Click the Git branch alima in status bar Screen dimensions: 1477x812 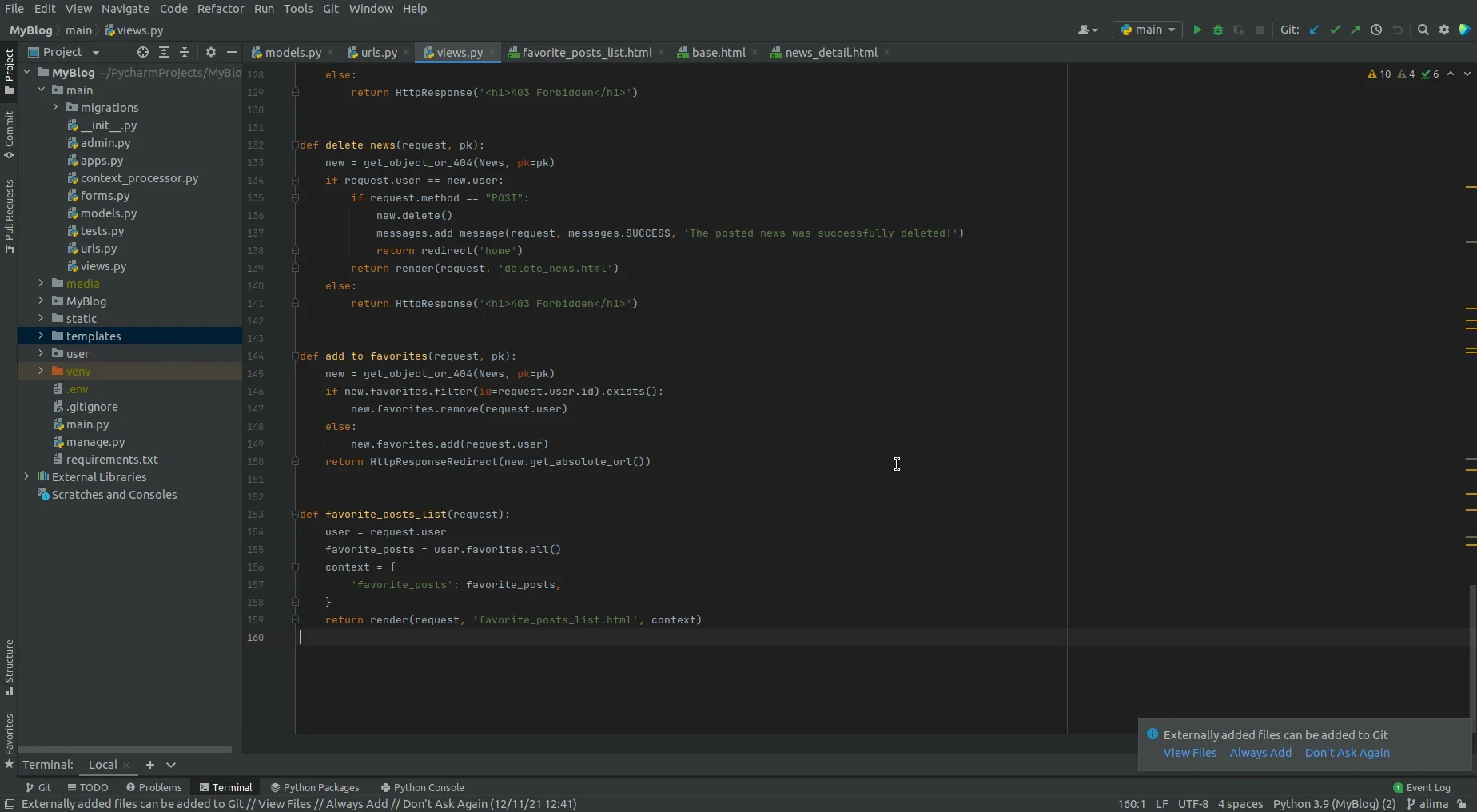(x=1427, y=804)
